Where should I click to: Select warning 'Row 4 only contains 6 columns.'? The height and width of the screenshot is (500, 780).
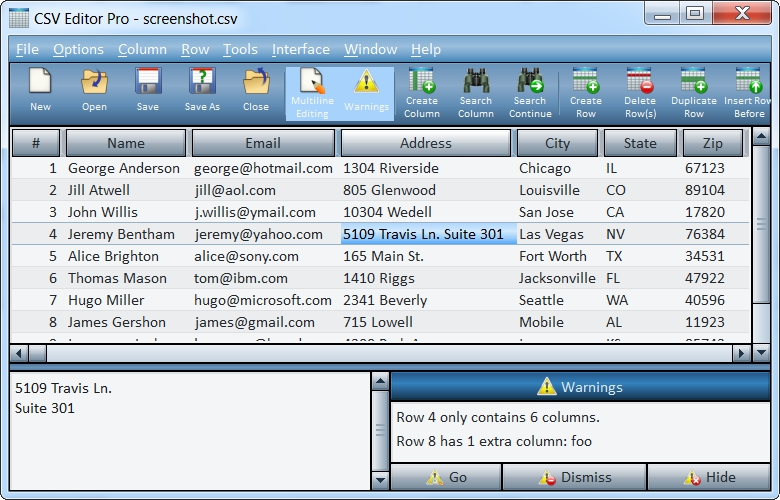click(x=498, y=417)
